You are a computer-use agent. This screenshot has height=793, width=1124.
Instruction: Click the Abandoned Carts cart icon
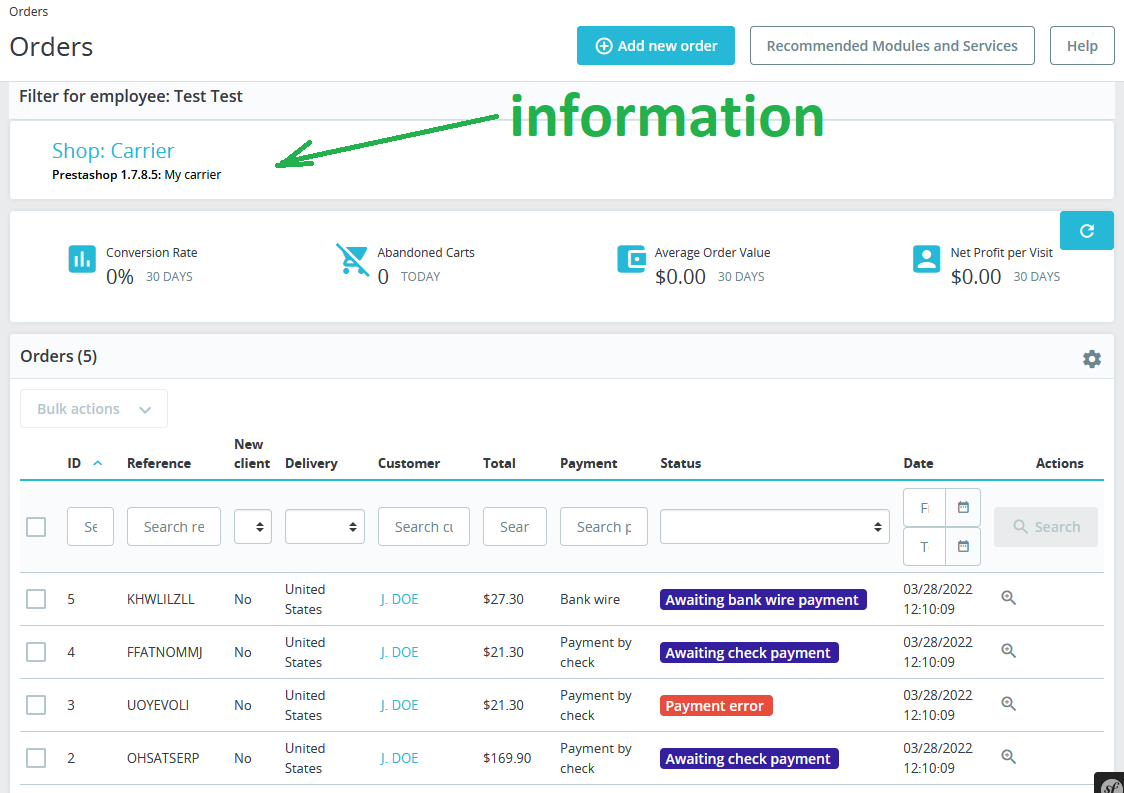click(x=352, y=259)
